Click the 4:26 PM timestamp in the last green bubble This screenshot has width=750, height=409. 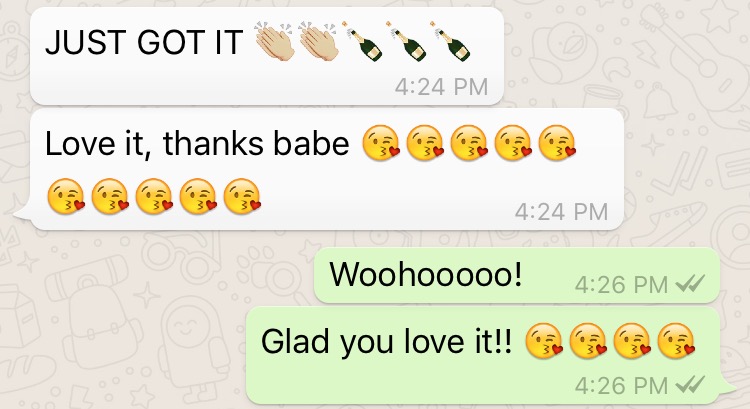click(x=621, y=385)
